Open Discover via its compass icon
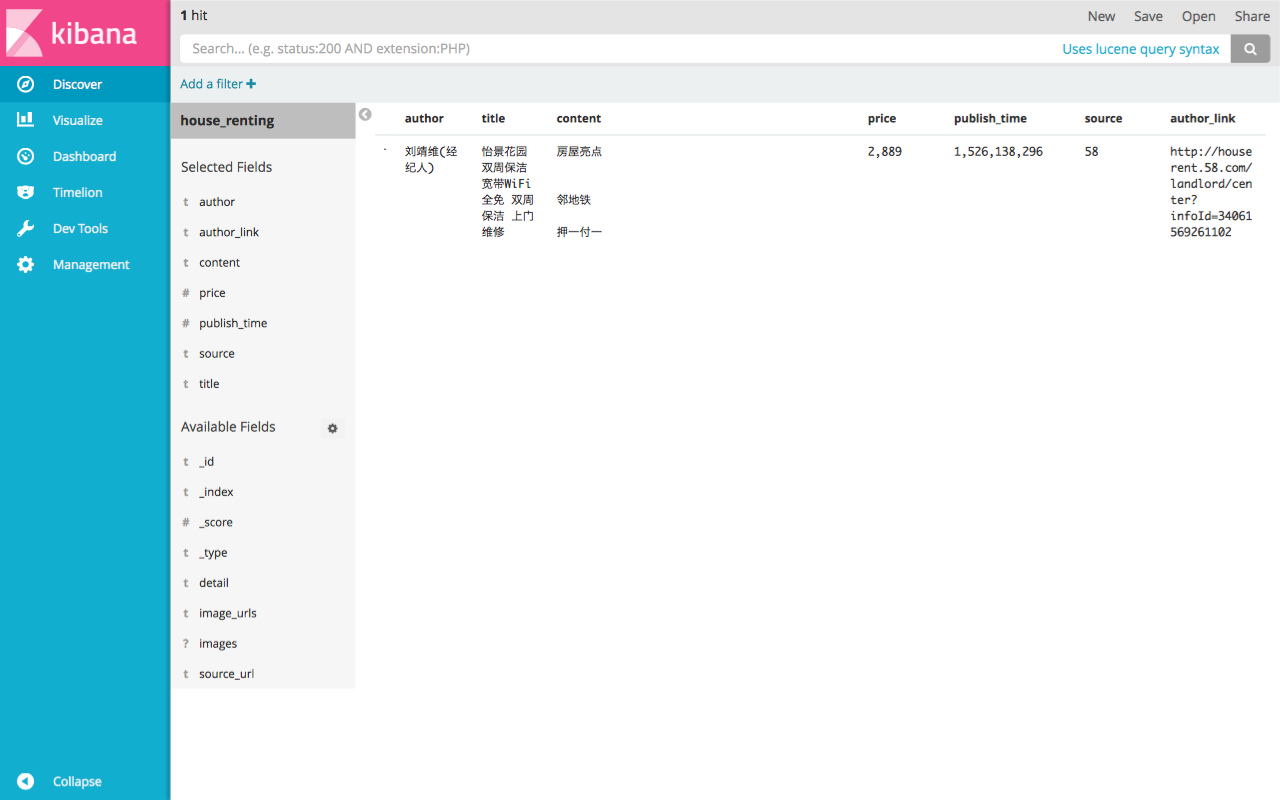The image size is (1280, 800). (26, 84)
